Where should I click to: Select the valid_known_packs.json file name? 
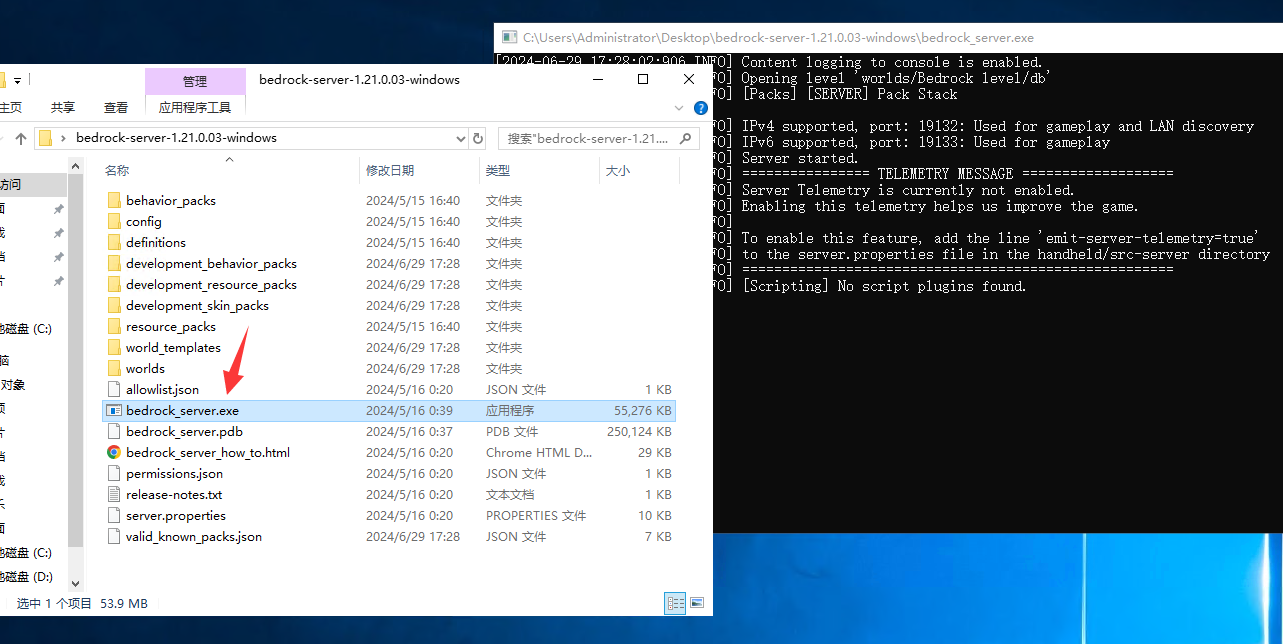(194, 536)
